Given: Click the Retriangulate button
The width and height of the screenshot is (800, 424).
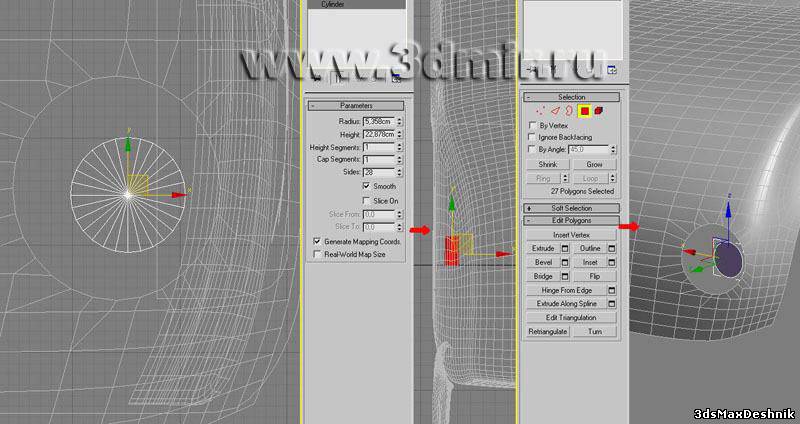Looking at the screenshot, I should pos(548,331).
